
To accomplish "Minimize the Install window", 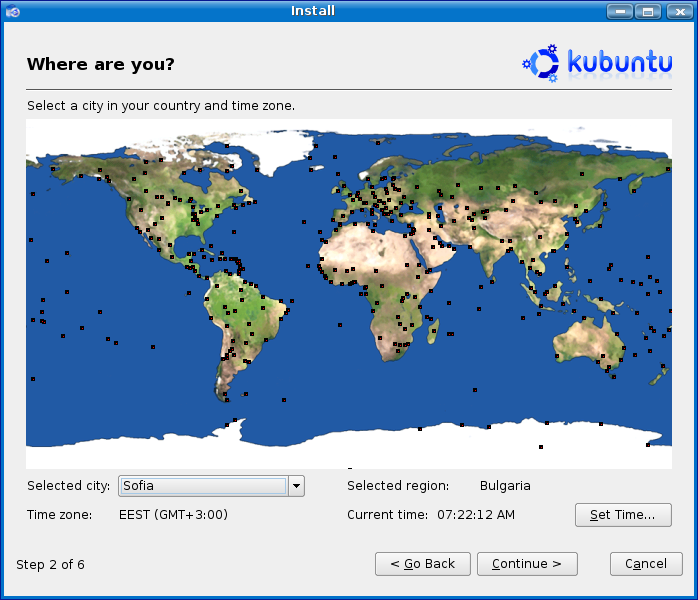I will tap(620, 11).
